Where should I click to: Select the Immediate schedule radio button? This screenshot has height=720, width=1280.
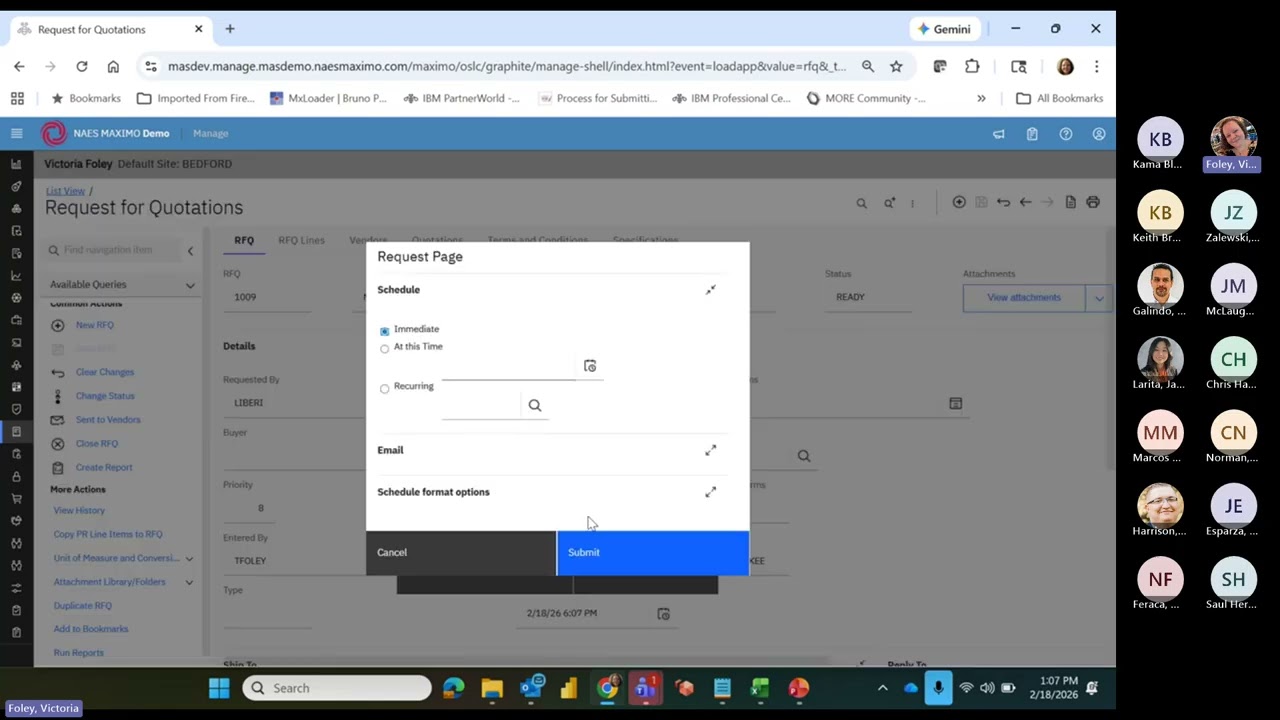click(x=384, y=331)
